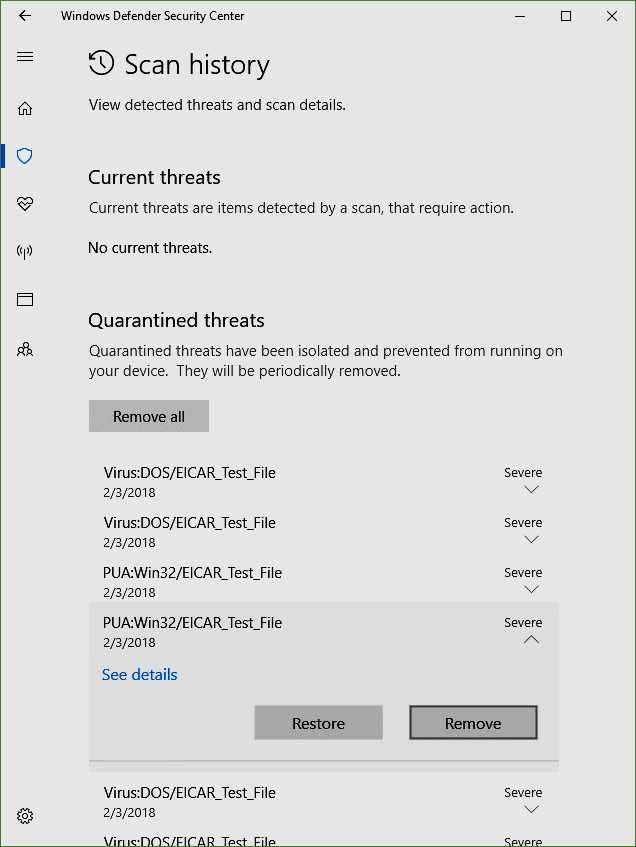Click the Scan history title

[197, 65]
